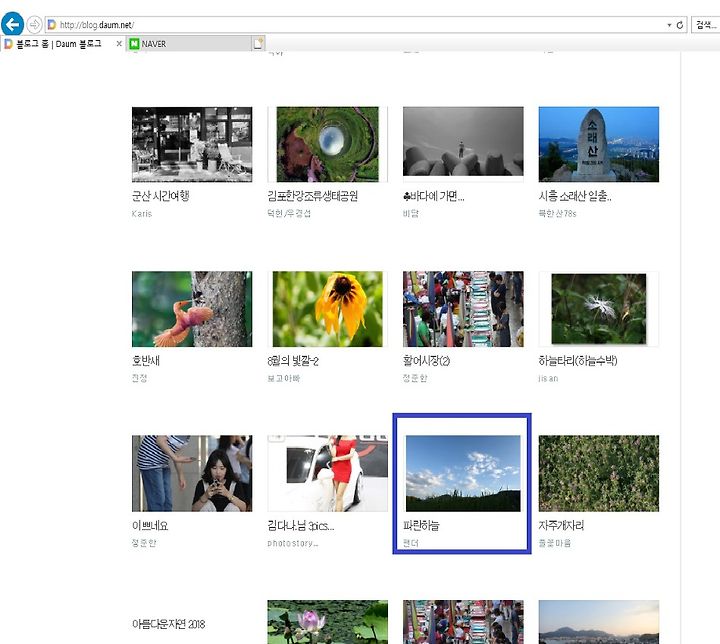720x644 pixels.
Task: Click the author name under 자주개자리
Action: (555, 543)
